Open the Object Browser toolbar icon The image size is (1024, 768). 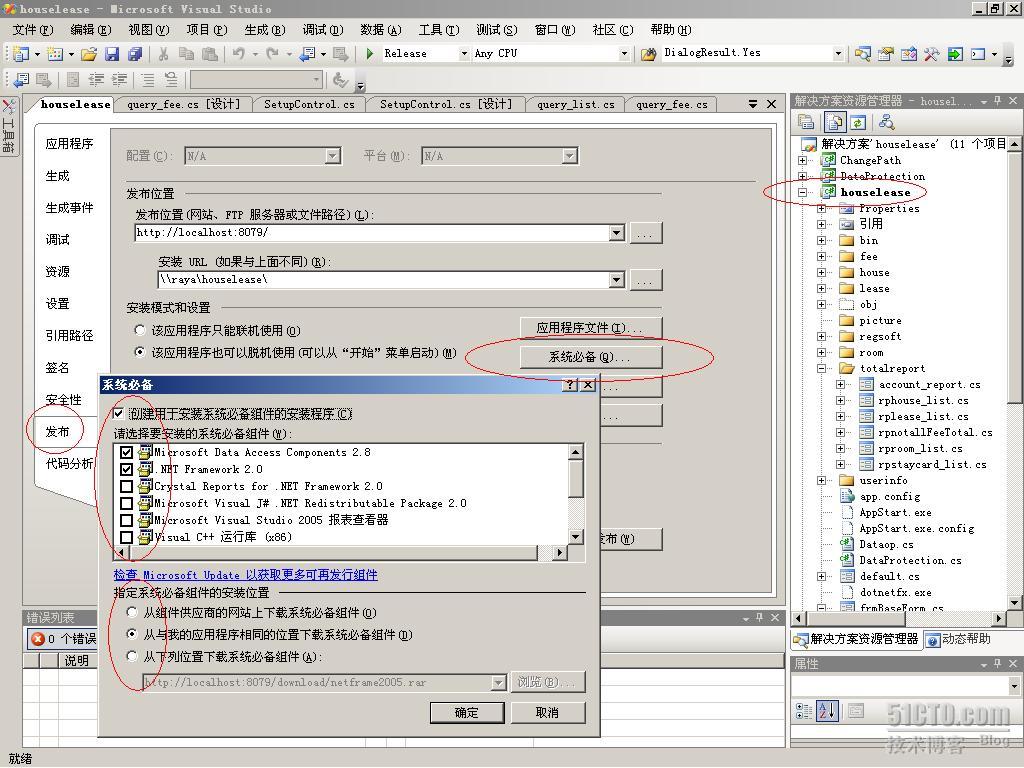[x=908, y=54]
